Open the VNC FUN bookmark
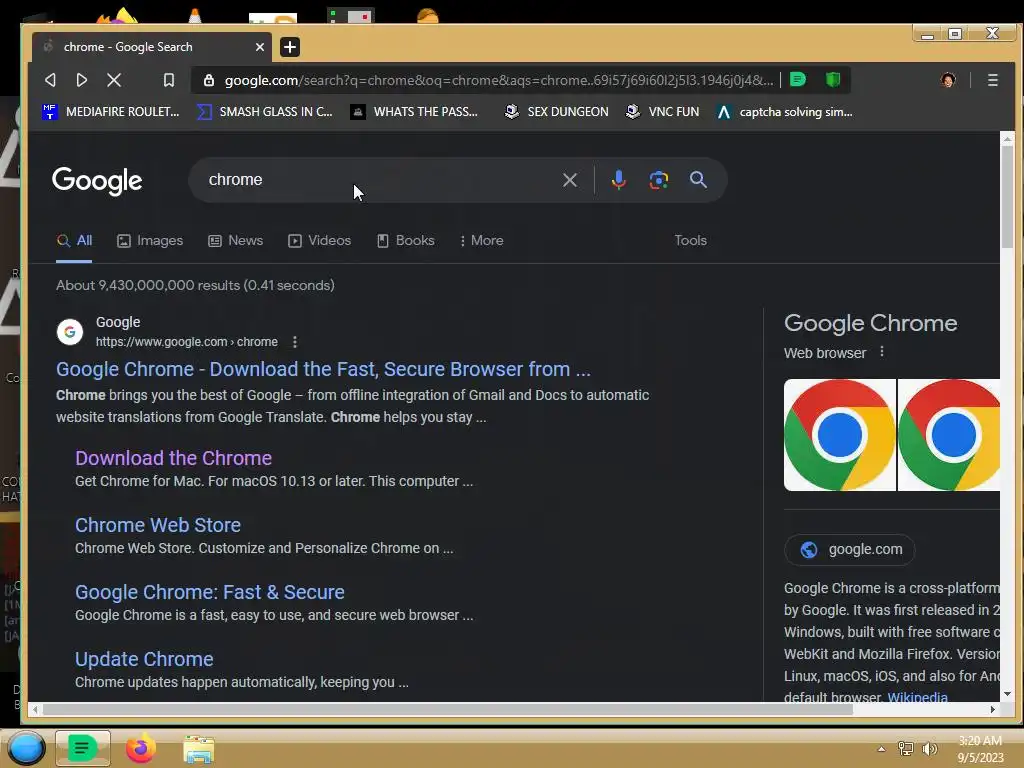 (662, 112)
